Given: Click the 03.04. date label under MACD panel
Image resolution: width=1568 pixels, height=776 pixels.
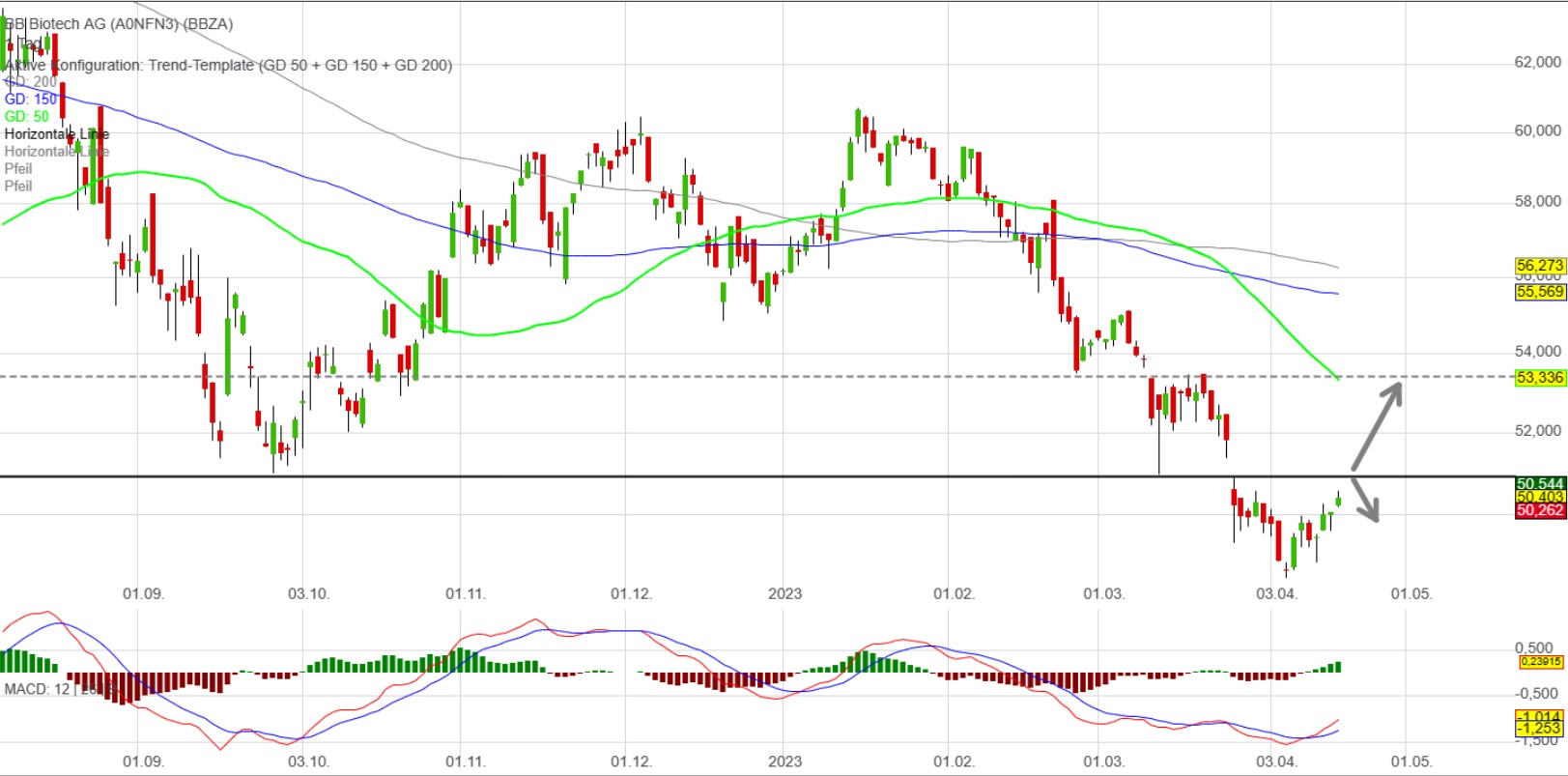Looking at the screenshot, I should pyautogui.click(x=1275, y=762).
